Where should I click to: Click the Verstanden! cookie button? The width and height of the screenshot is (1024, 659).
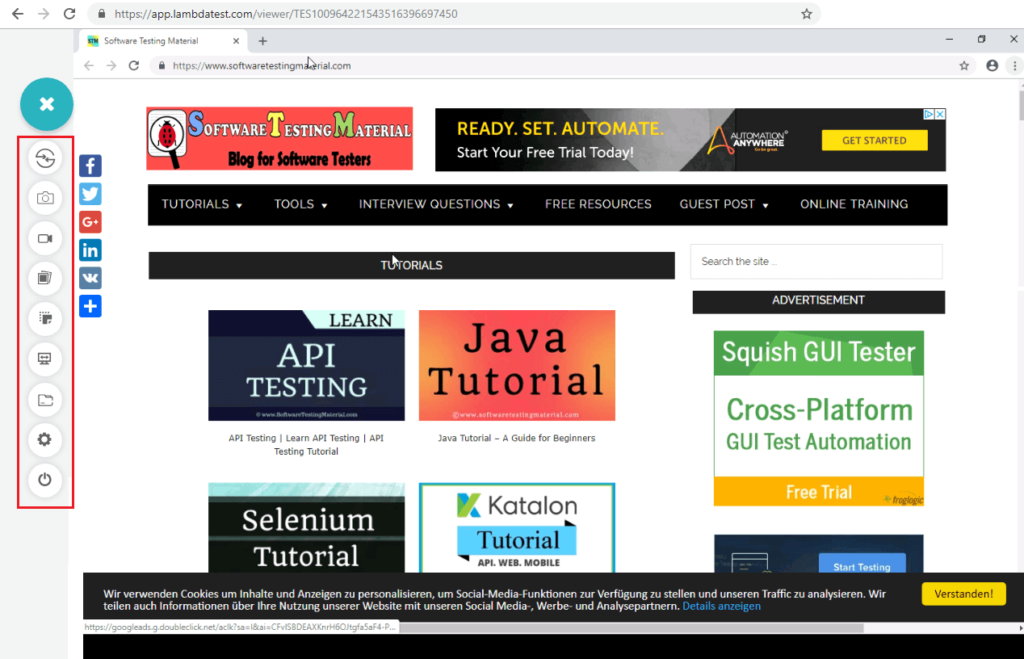963,594
